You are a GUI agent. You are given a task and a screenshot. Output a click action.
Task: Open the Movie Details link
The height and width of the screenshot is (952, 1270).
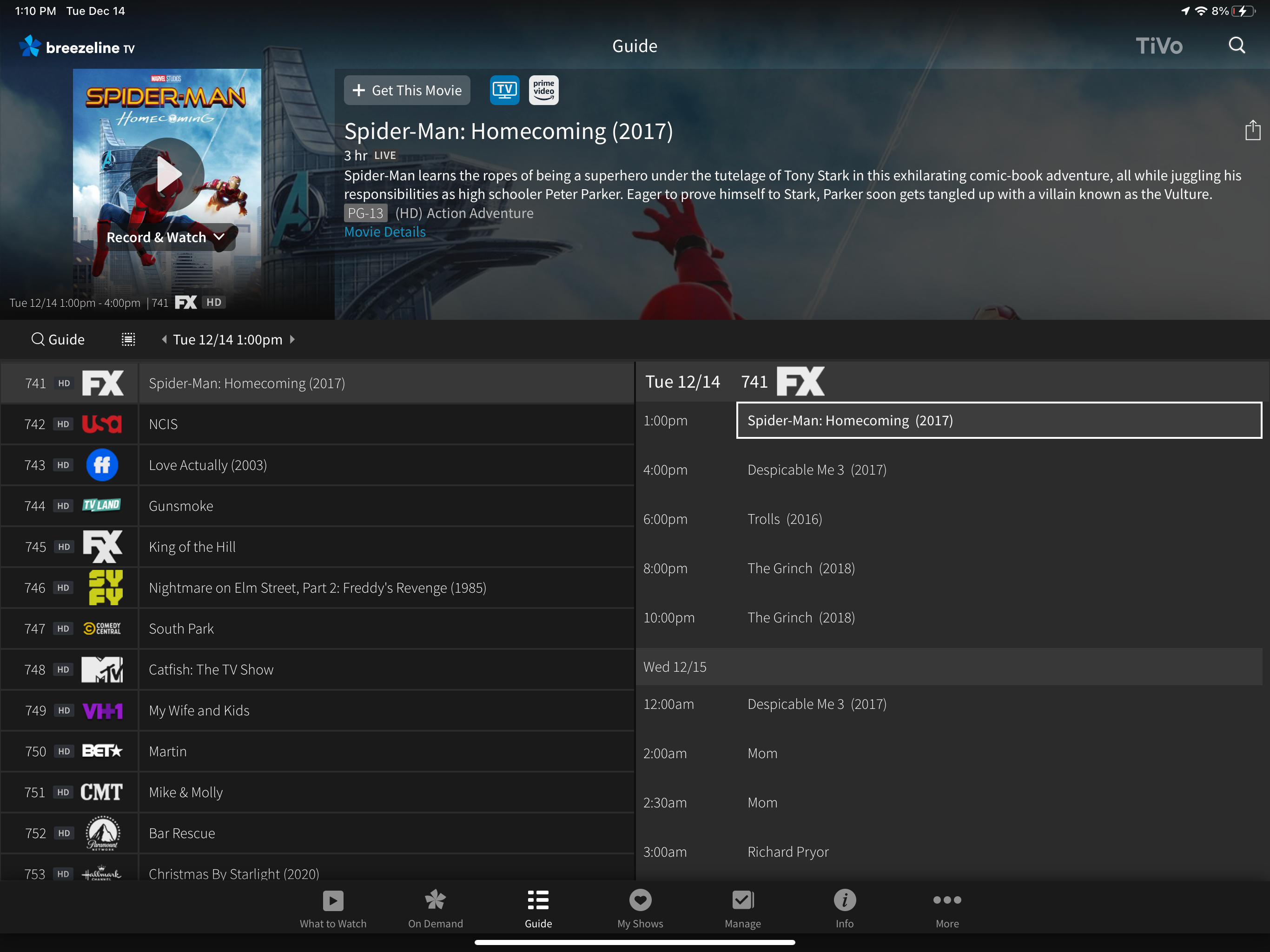(385, 232)
